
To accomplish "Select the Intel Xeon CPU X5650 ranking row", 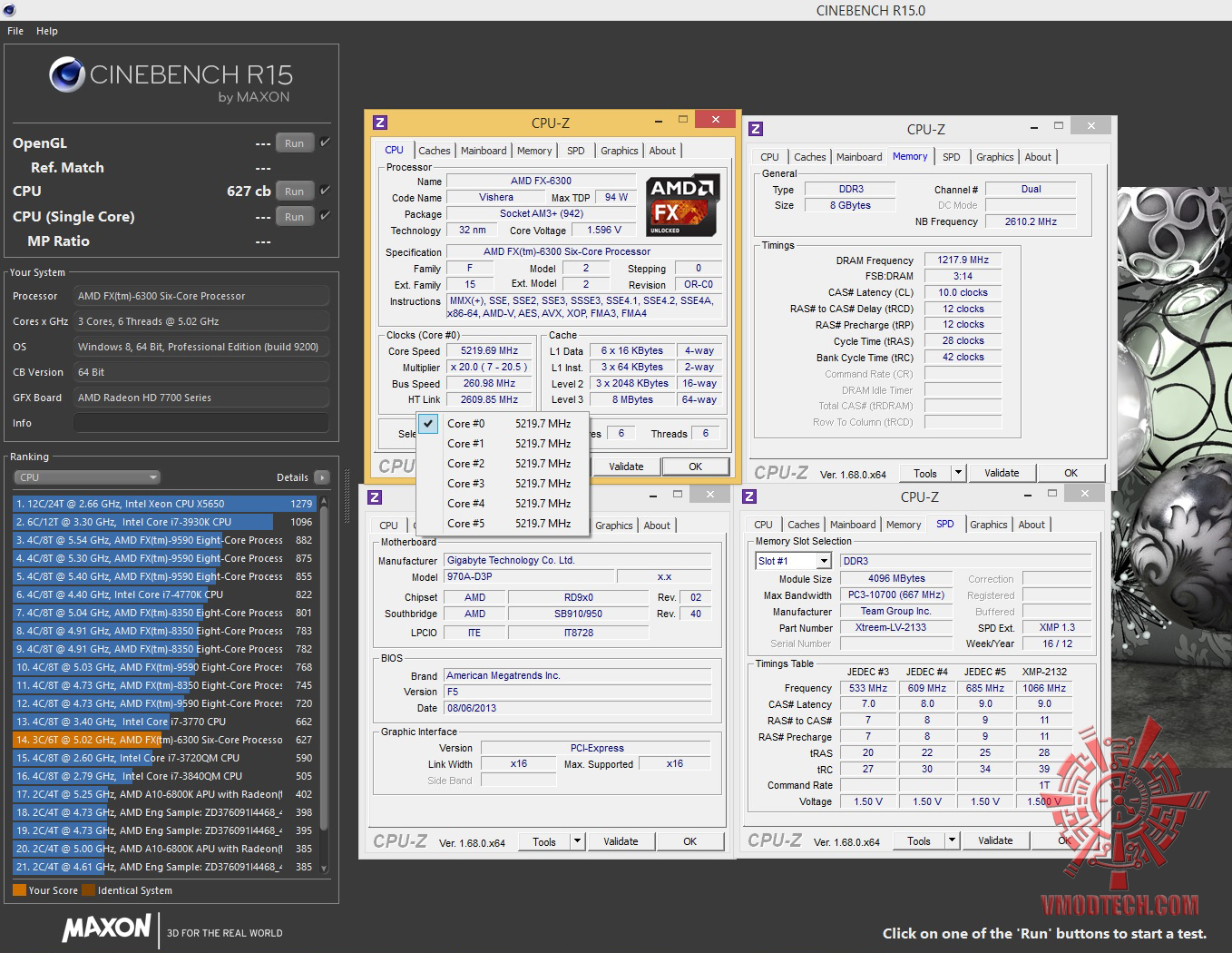I will 164,504.
